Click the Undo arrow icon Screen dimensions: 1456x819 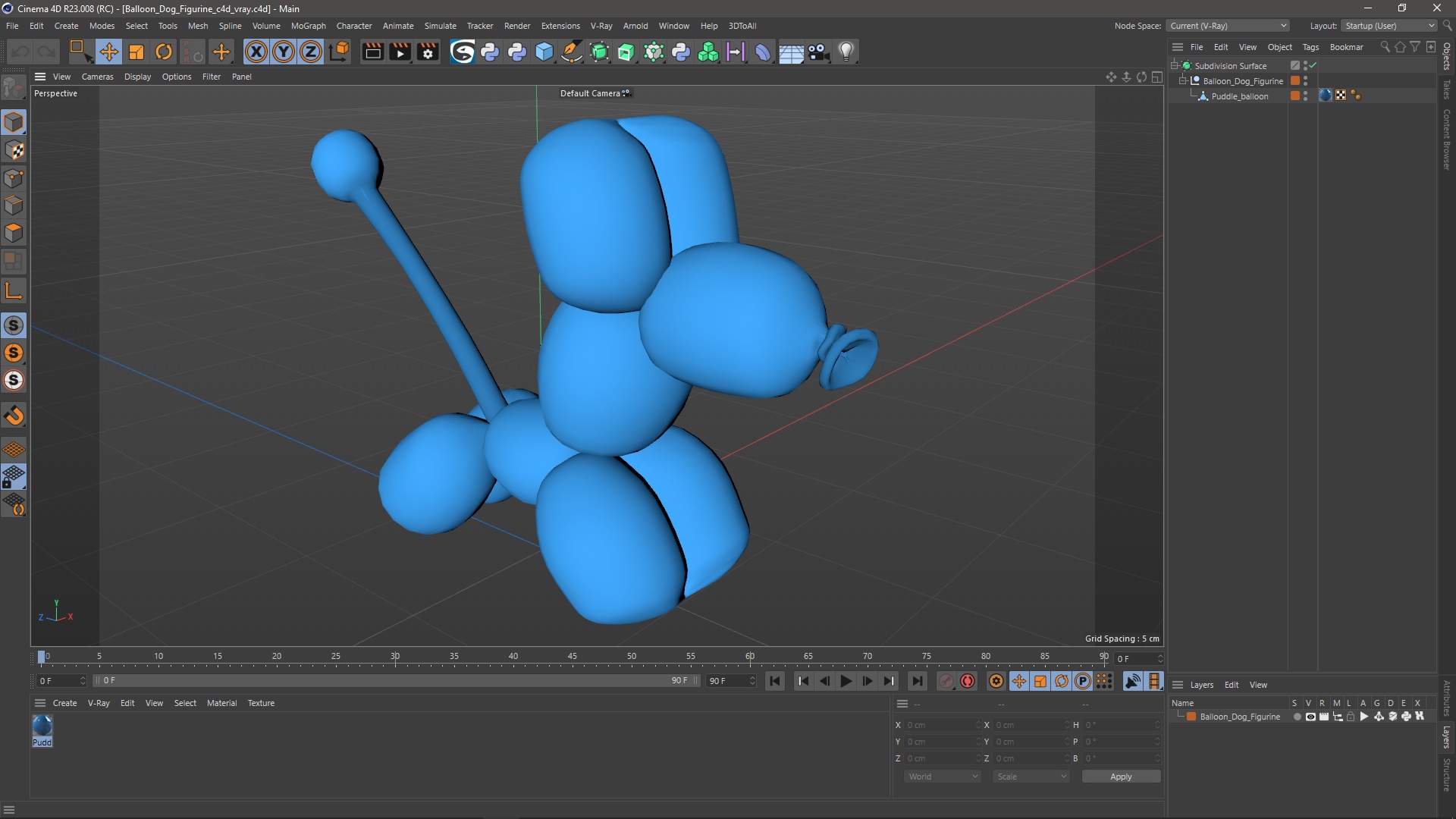coord(20,52)
